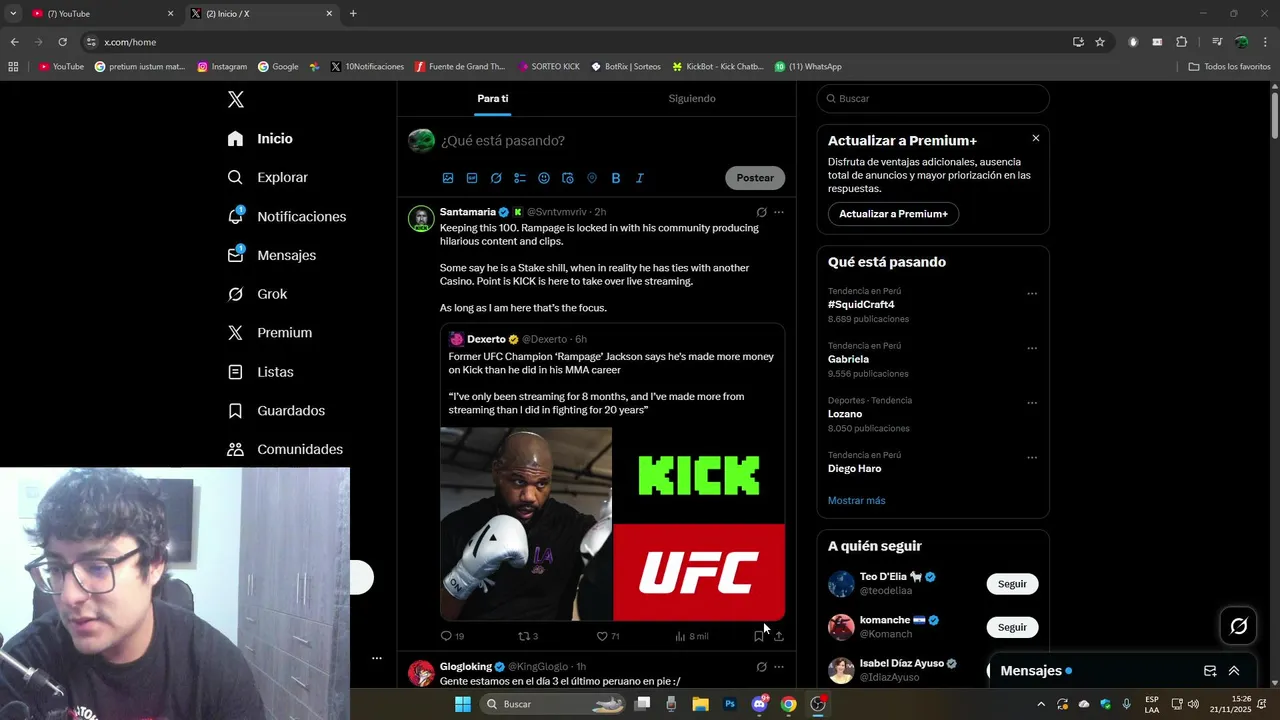The width and height of the screenshot is (1280, 720).
Task: Add image to new post
Action: coord(448,178)
